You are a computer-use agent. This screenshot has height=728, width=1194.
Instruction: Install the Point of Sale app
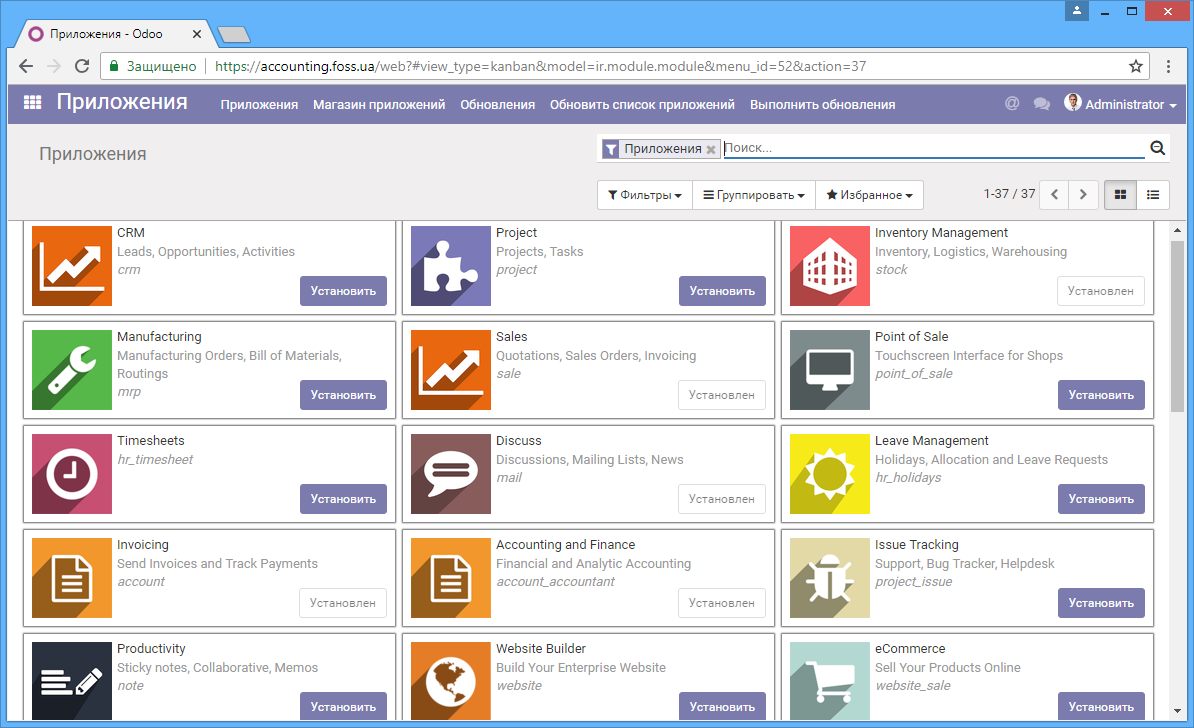pos(1101,395)
